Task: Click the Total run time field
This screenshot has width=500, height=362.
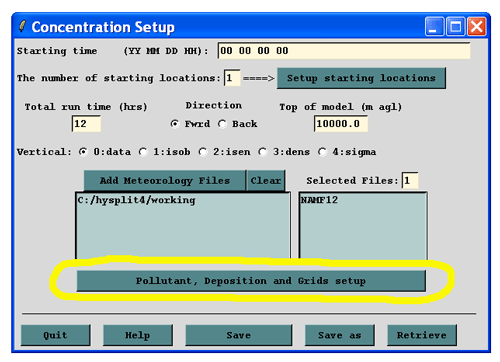Action: [x=86, y=124]
